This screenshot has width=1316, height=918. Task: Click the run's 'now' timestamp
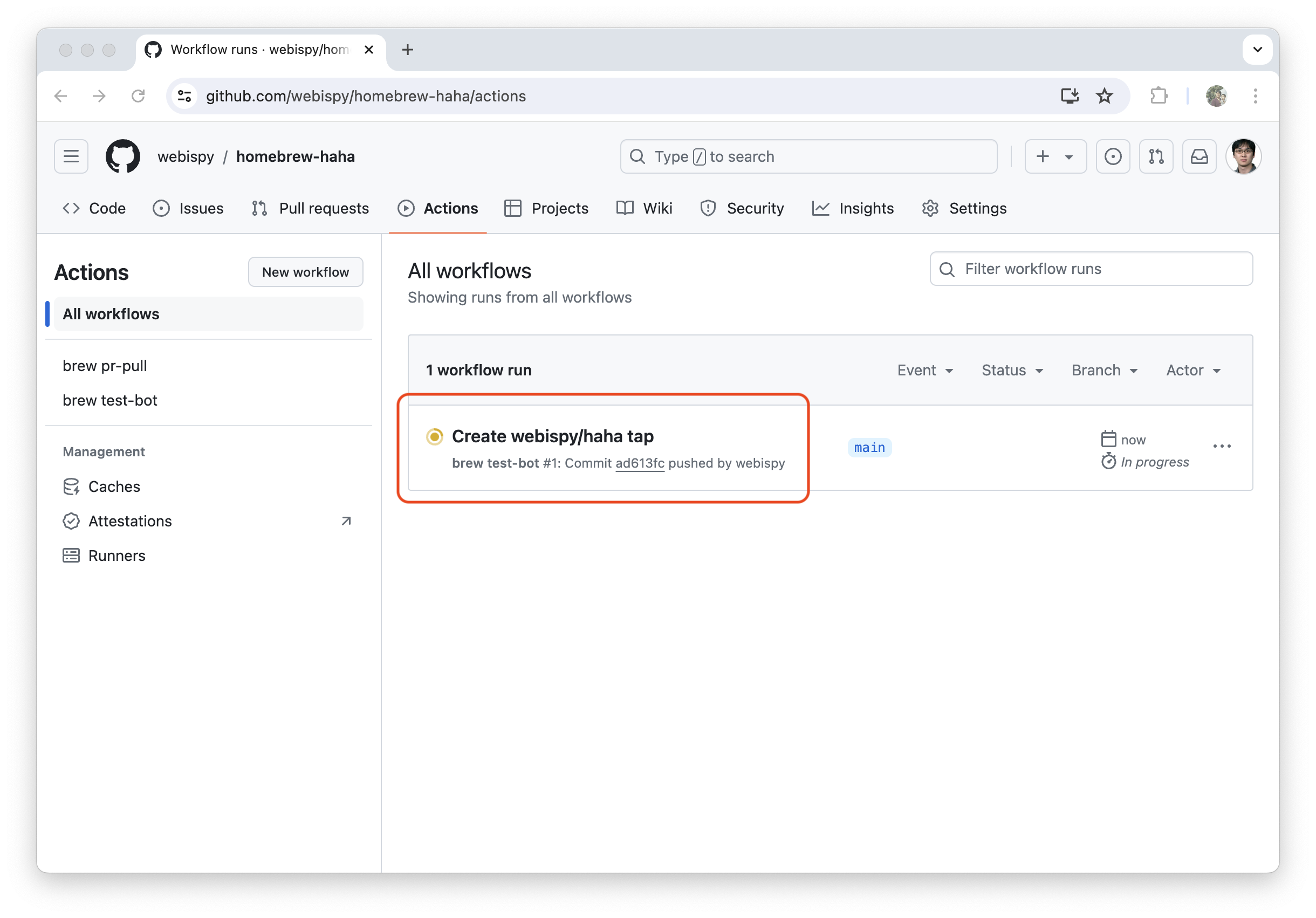tap(1133, 440)
